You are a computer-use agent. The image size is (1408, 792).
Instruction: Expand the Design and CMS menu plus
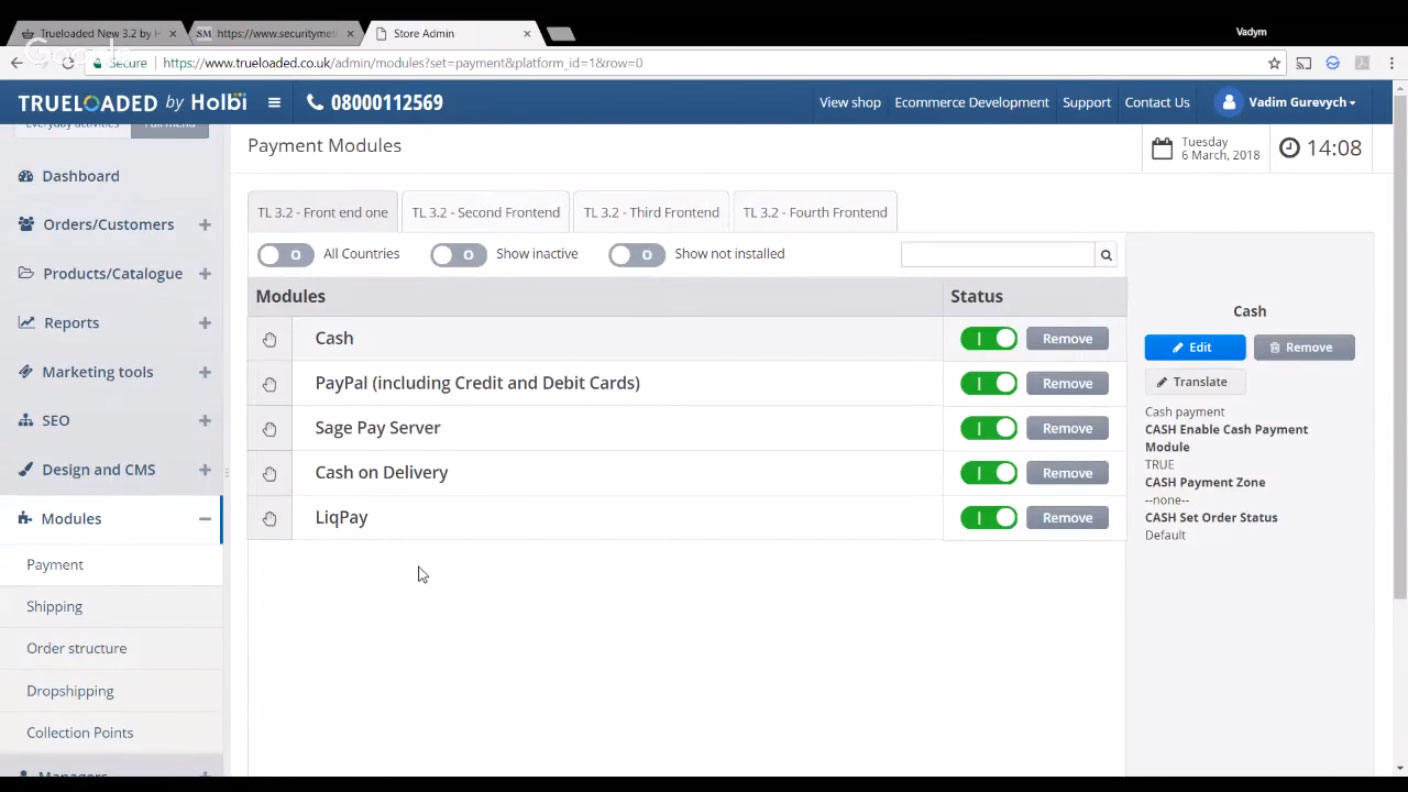point(205,470)
